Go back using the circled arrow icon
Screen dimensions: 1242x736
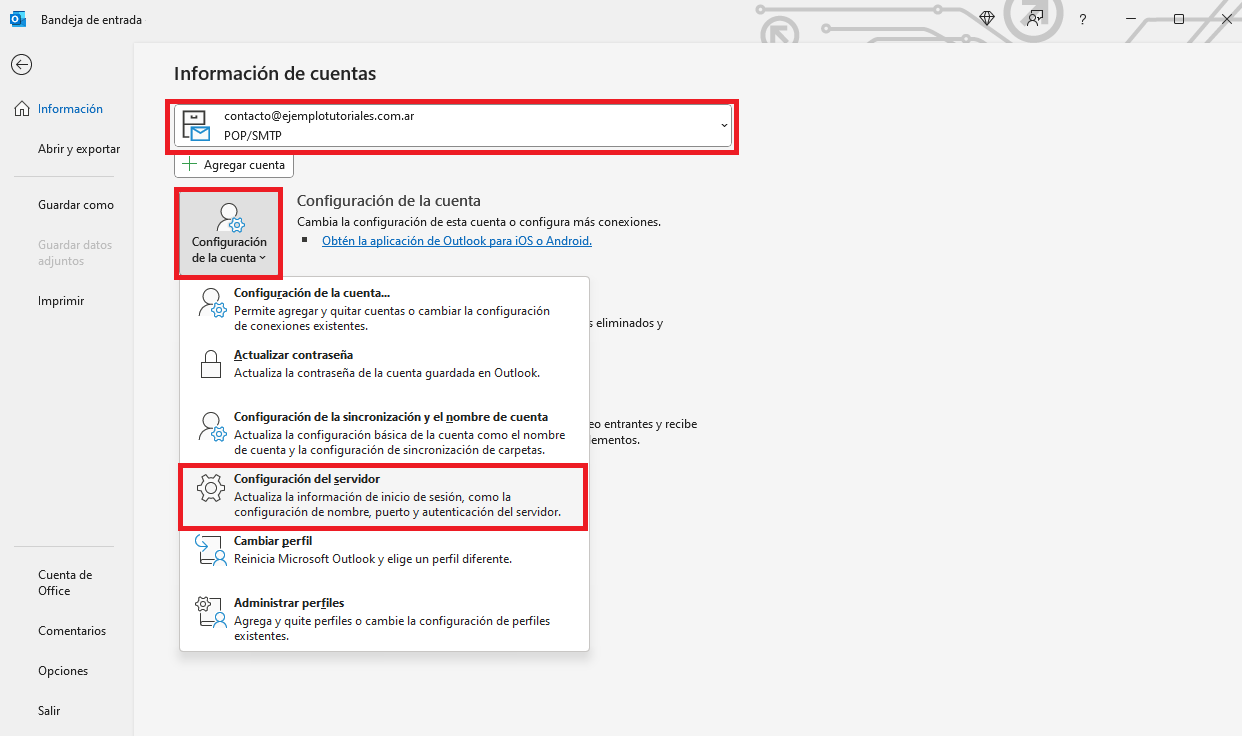21,65
